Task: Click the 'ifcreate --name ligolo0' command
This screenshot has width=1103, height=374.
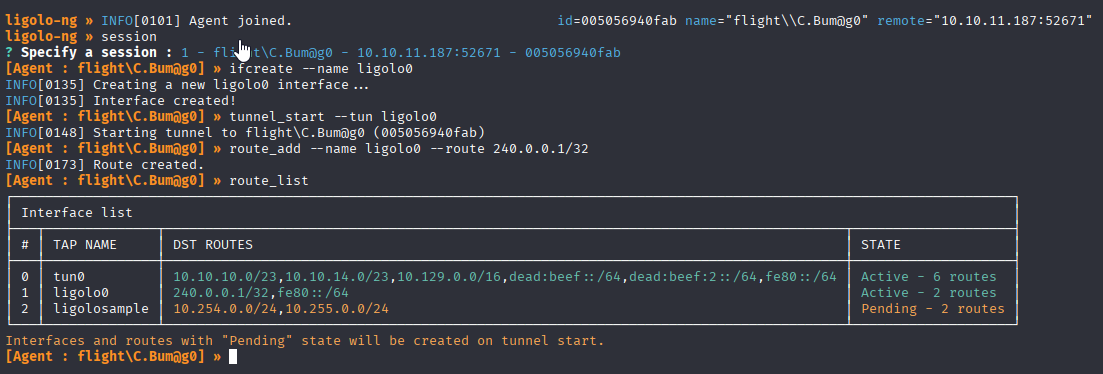Action: (321, 69)
